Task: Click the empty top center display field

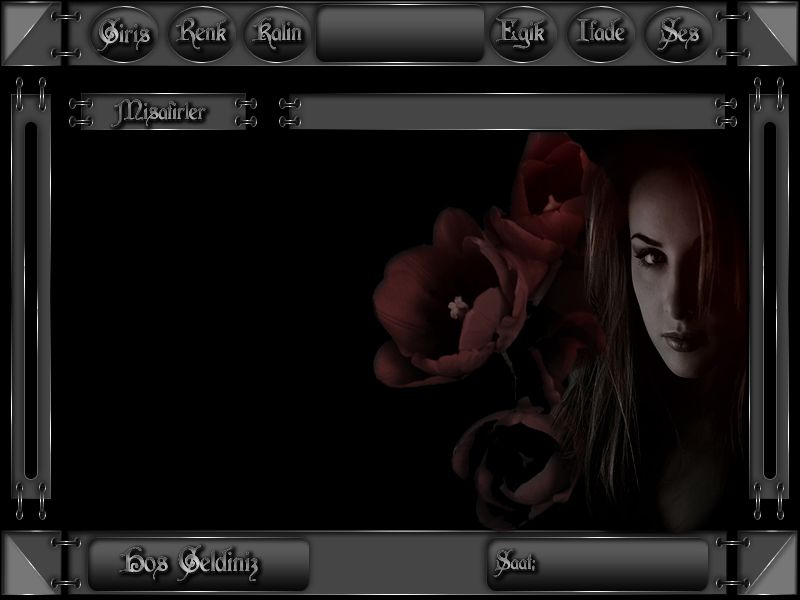Action: (x=400, y=34)
